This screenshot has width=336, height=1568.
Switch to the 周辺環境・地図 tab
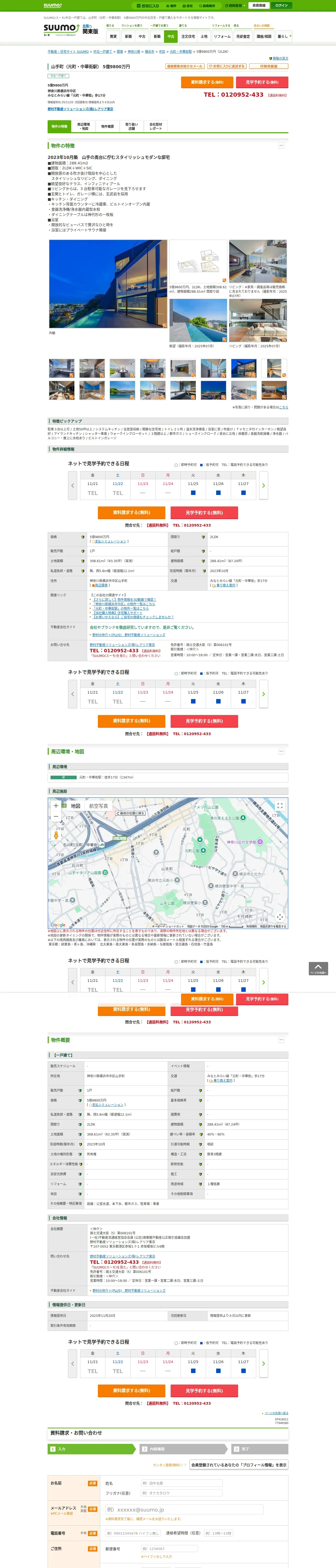point(83,126)
